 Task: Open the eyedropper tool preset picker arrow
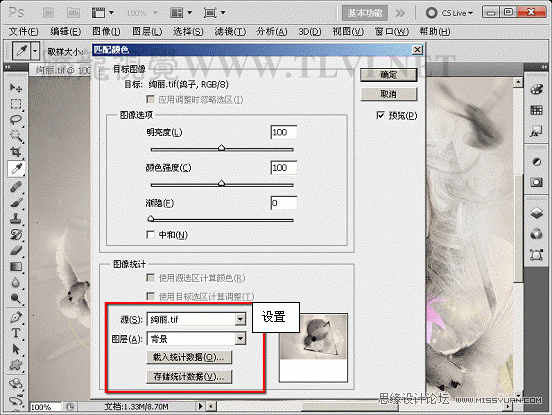[35, 51]
